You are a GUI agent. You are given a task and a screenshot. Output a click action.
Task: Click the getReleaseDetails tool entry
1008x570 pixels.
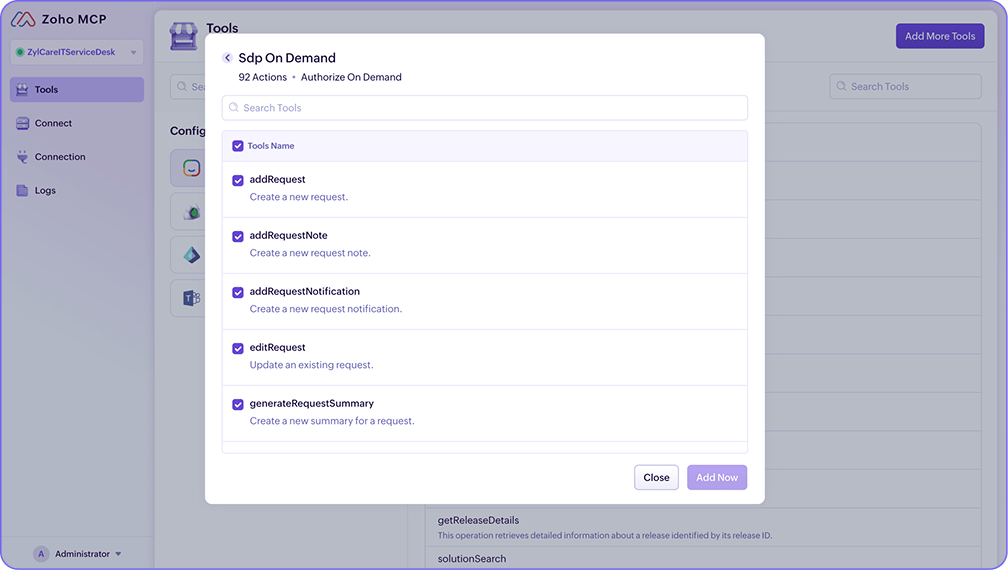tap(703, 527)
